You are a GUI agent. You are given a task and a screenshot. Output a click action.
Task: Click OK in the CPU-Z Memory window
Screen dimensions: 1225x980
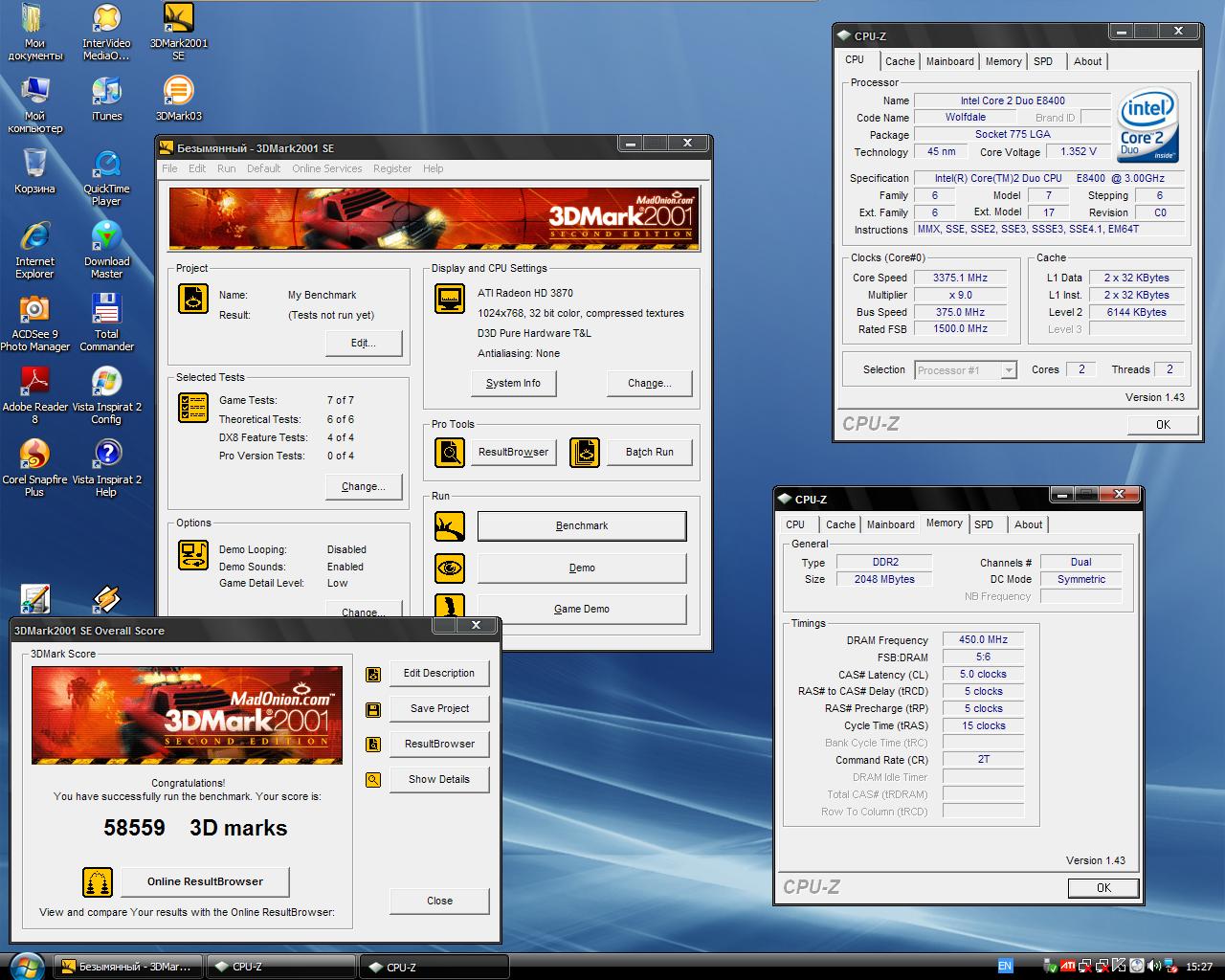tap(1103, 888)
